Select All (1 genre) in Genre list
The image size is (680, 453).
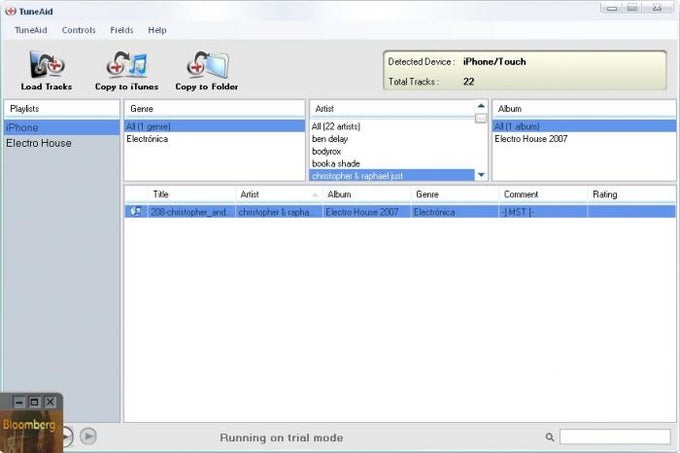tap(215, 126)
